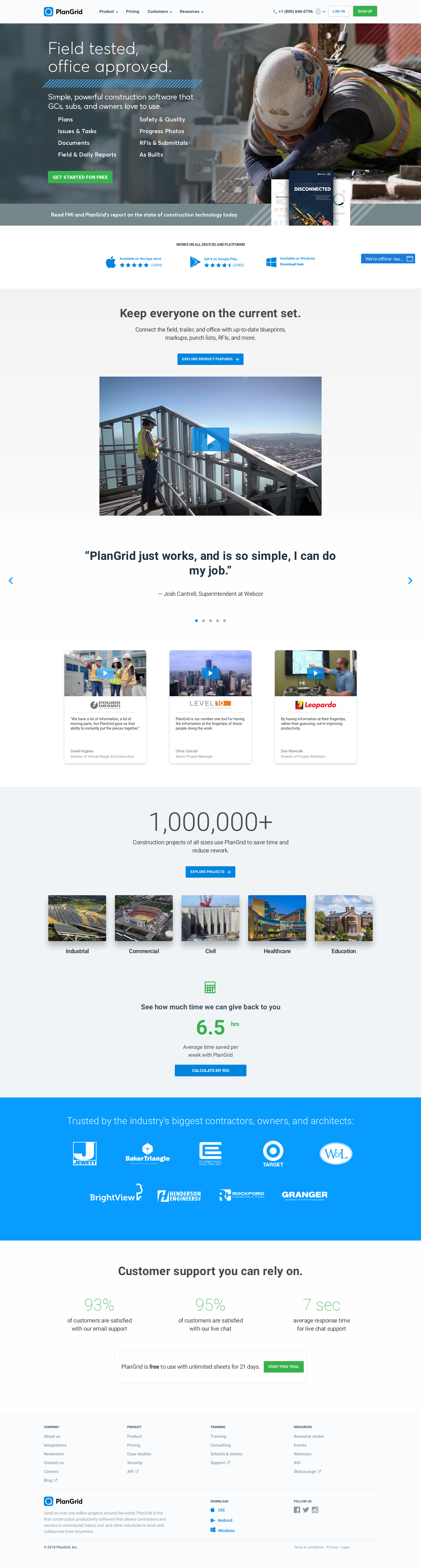Open Terms & conditions footer link

(x=309, y=1547)
